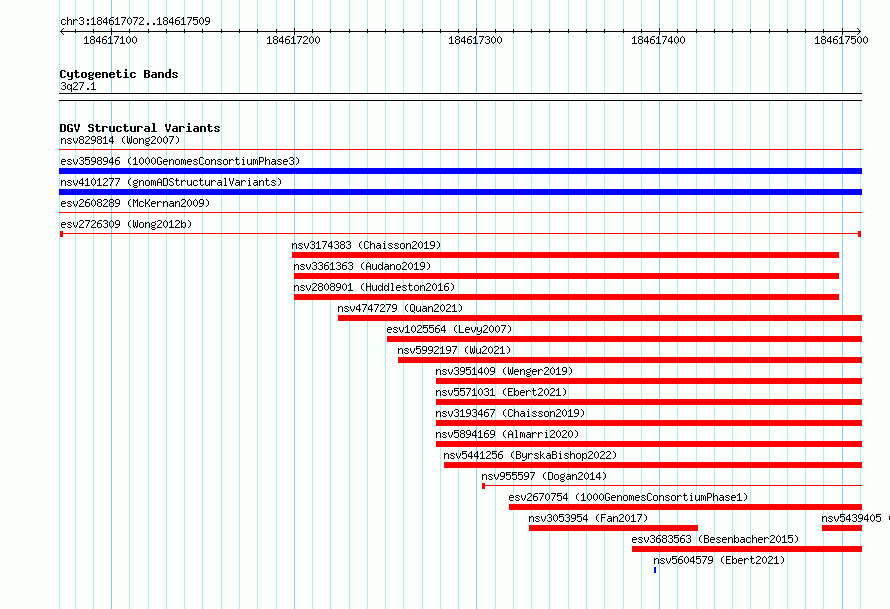Click ruler tick label 184617100

(x=110, y=40)
